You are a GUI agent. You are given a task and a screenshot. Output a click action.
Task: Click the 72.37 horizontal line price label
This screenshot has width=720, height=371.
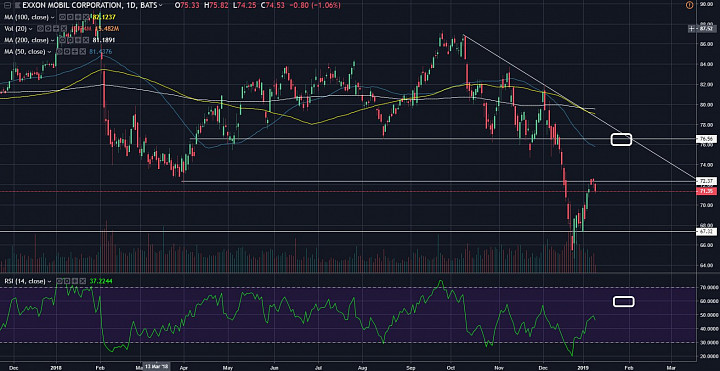pyautogui.click(x=706, y=180)
